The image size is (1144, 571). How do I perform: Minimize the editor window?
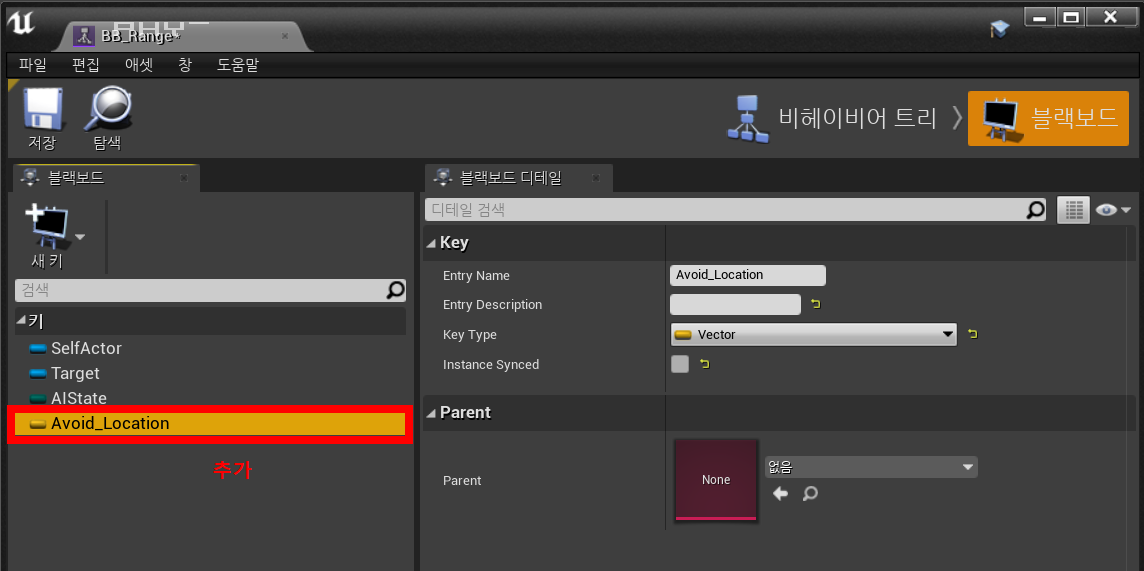click(1041, 16)
